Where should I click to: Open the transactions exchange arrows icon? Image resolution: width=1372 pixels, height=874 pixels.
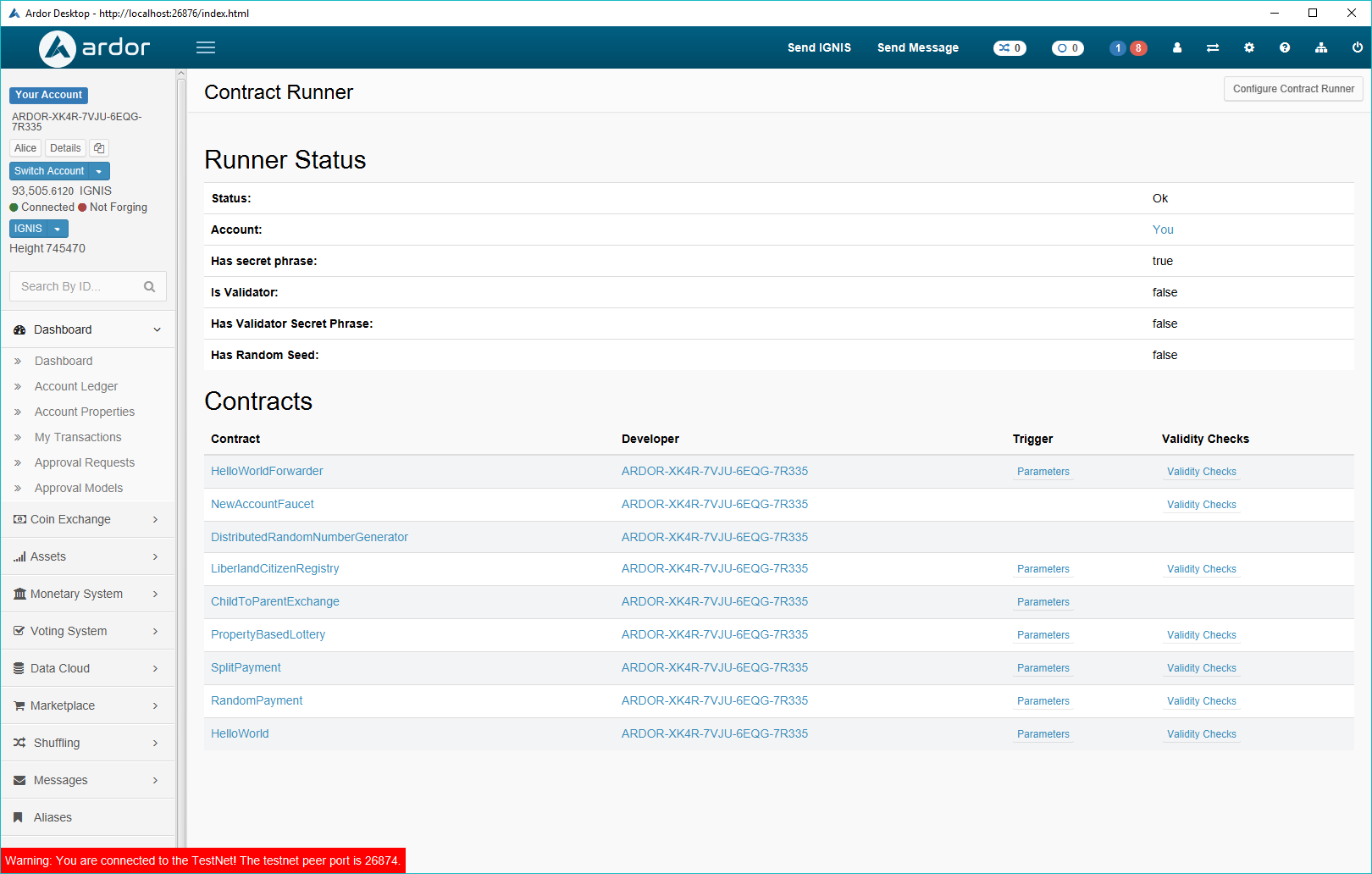tap(1213, 48)
